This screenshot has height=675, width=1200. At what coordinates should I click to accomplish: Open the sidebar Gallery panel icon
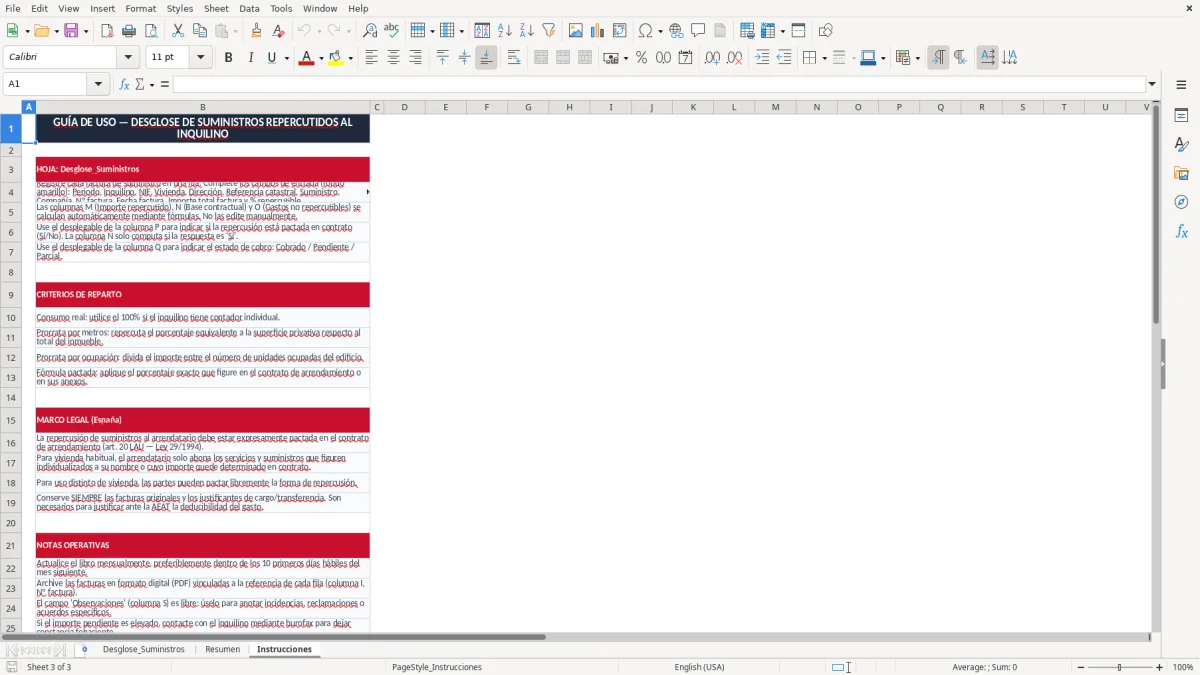[1182, 173]
